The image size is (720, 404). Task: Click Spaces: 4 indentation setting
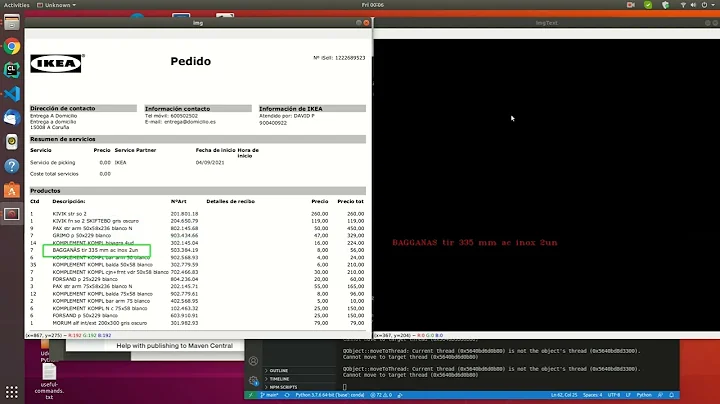pyautogui.click(x=592, y=395)
